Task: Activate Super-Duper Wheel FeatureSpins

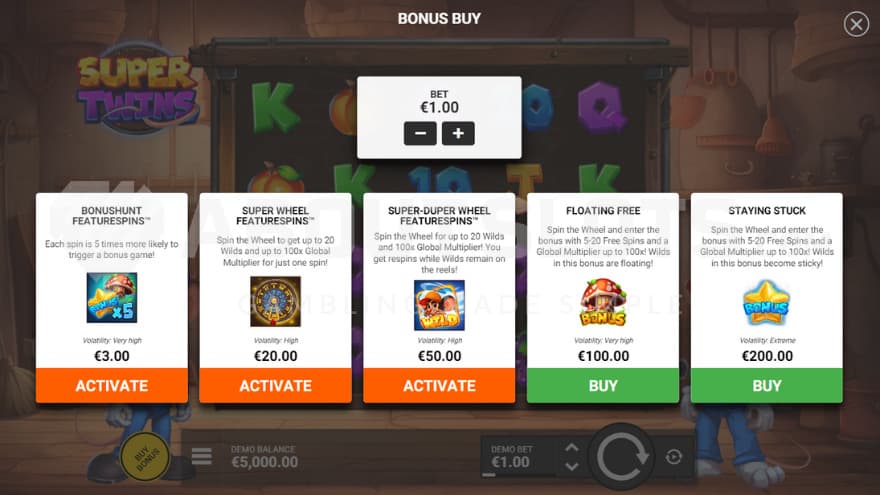Action: click(439, 386)
